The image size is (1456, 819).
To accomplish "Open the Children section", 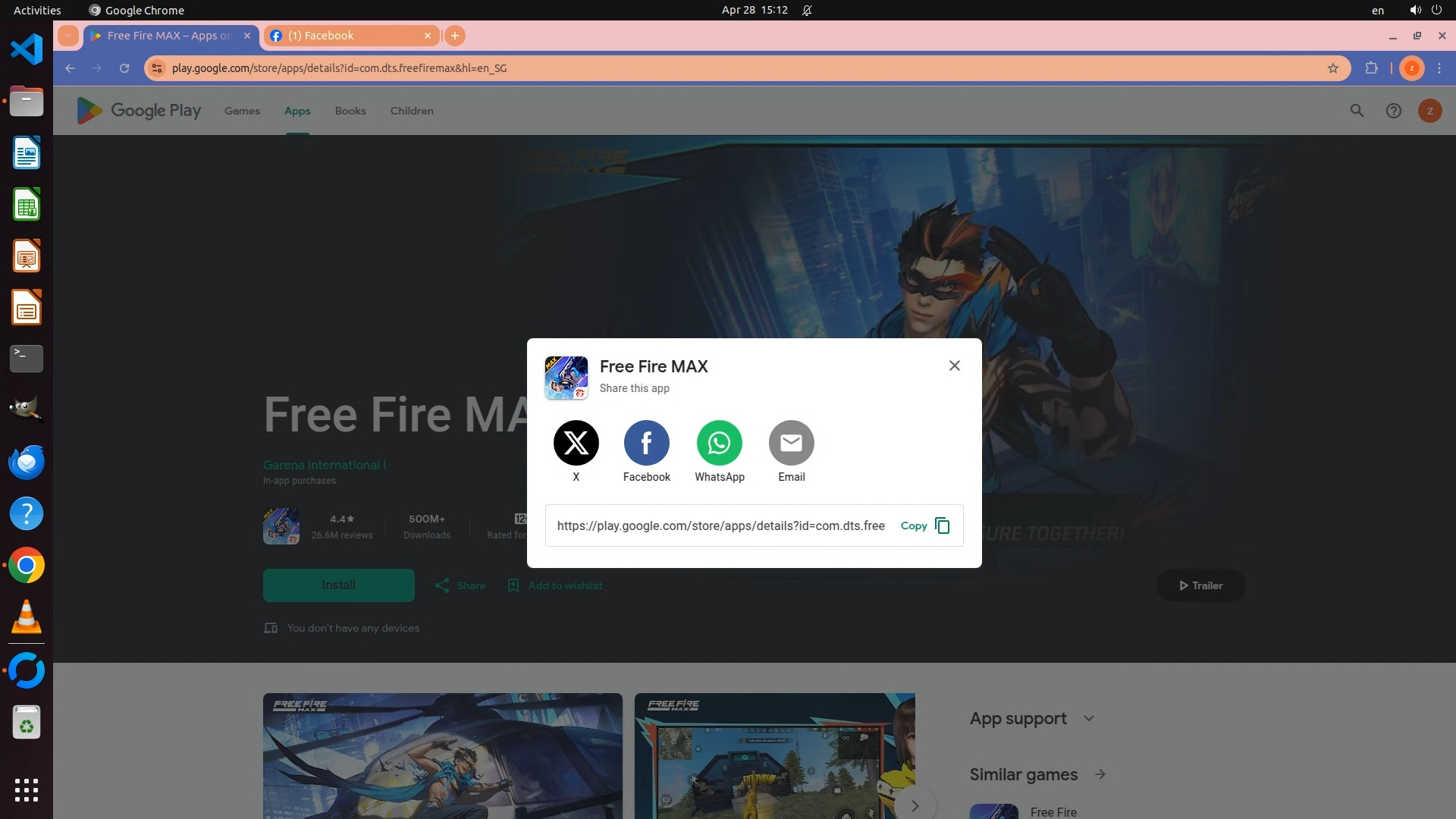I will click(412, 111).
